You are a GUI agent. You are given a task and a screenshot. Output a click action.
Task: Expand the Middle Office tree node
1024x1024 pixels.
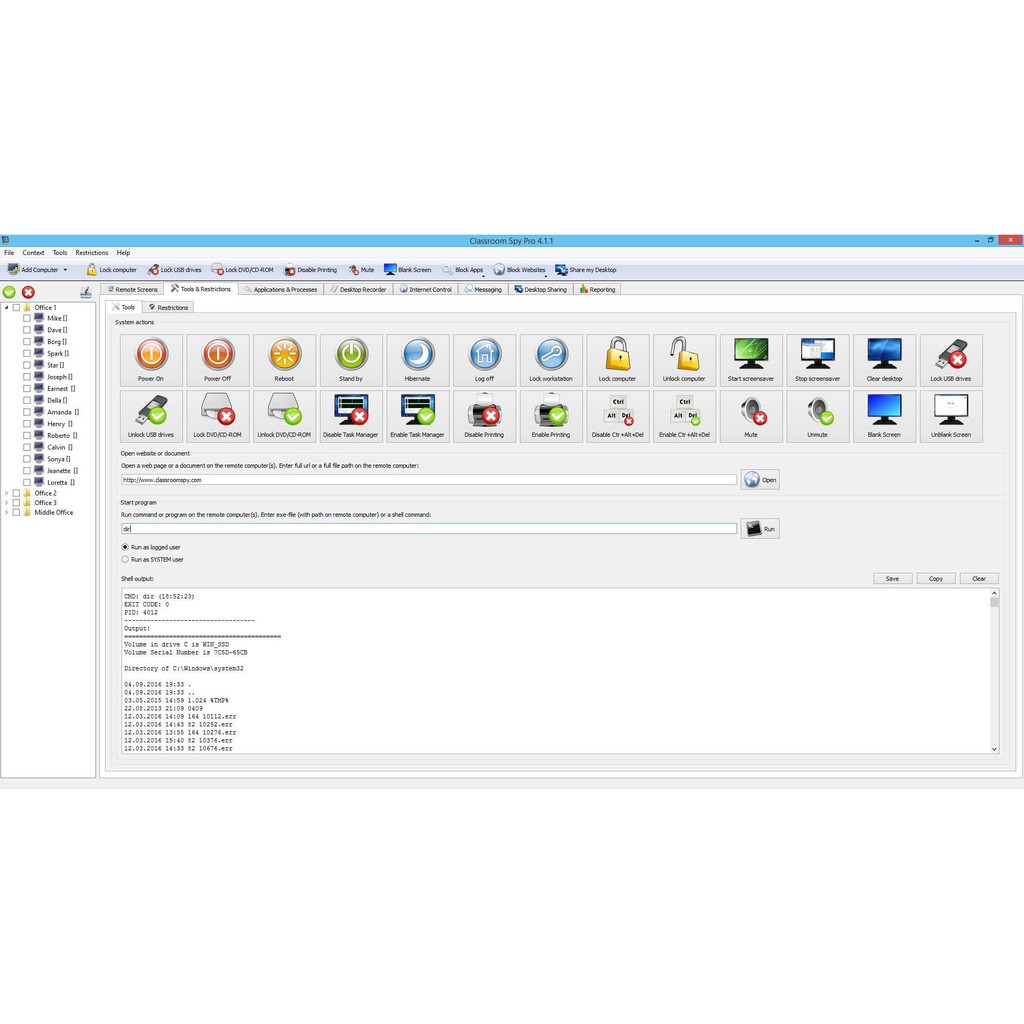coord(6,512)
